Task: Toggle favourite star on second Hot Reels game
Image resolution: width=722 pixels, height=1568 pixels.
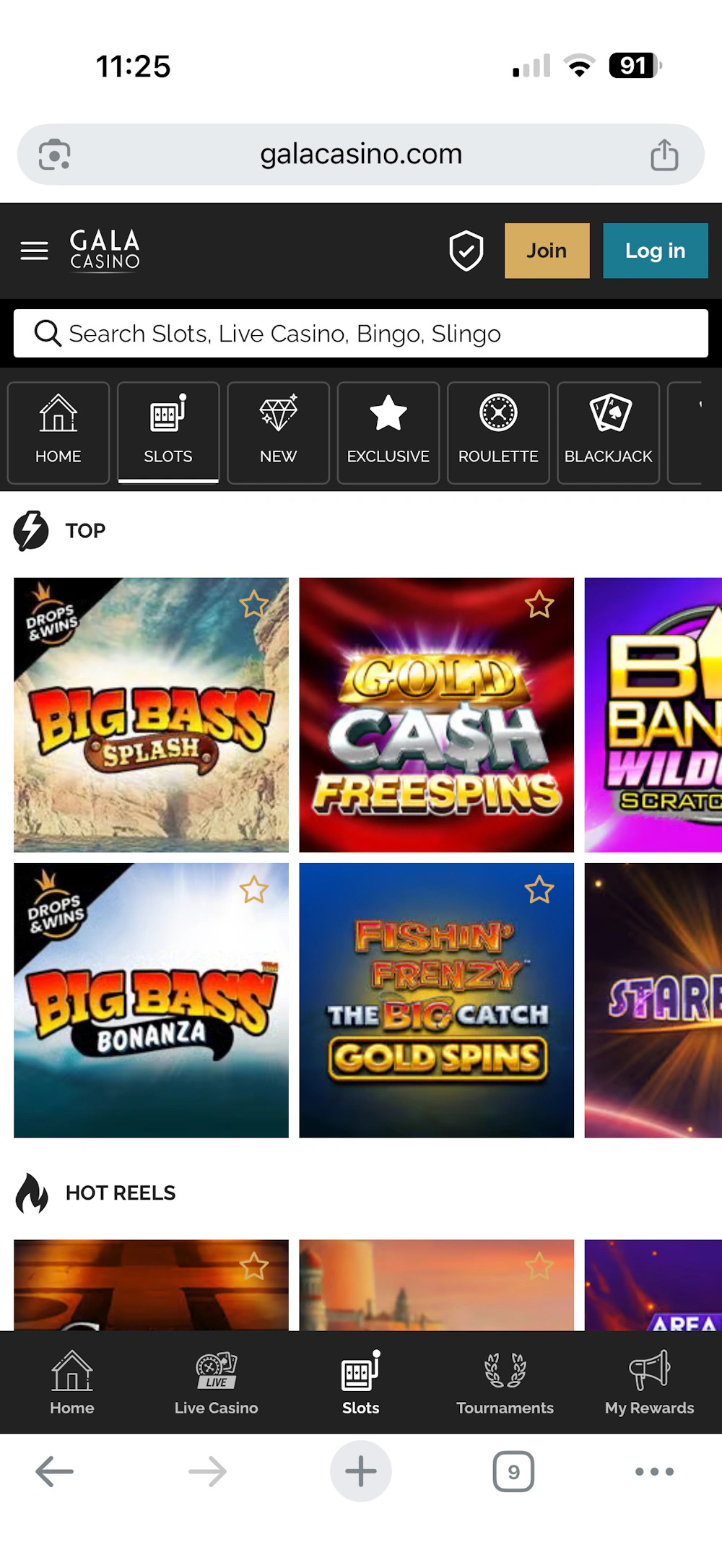Action: pyautogui.click(x=539, y=1266)
